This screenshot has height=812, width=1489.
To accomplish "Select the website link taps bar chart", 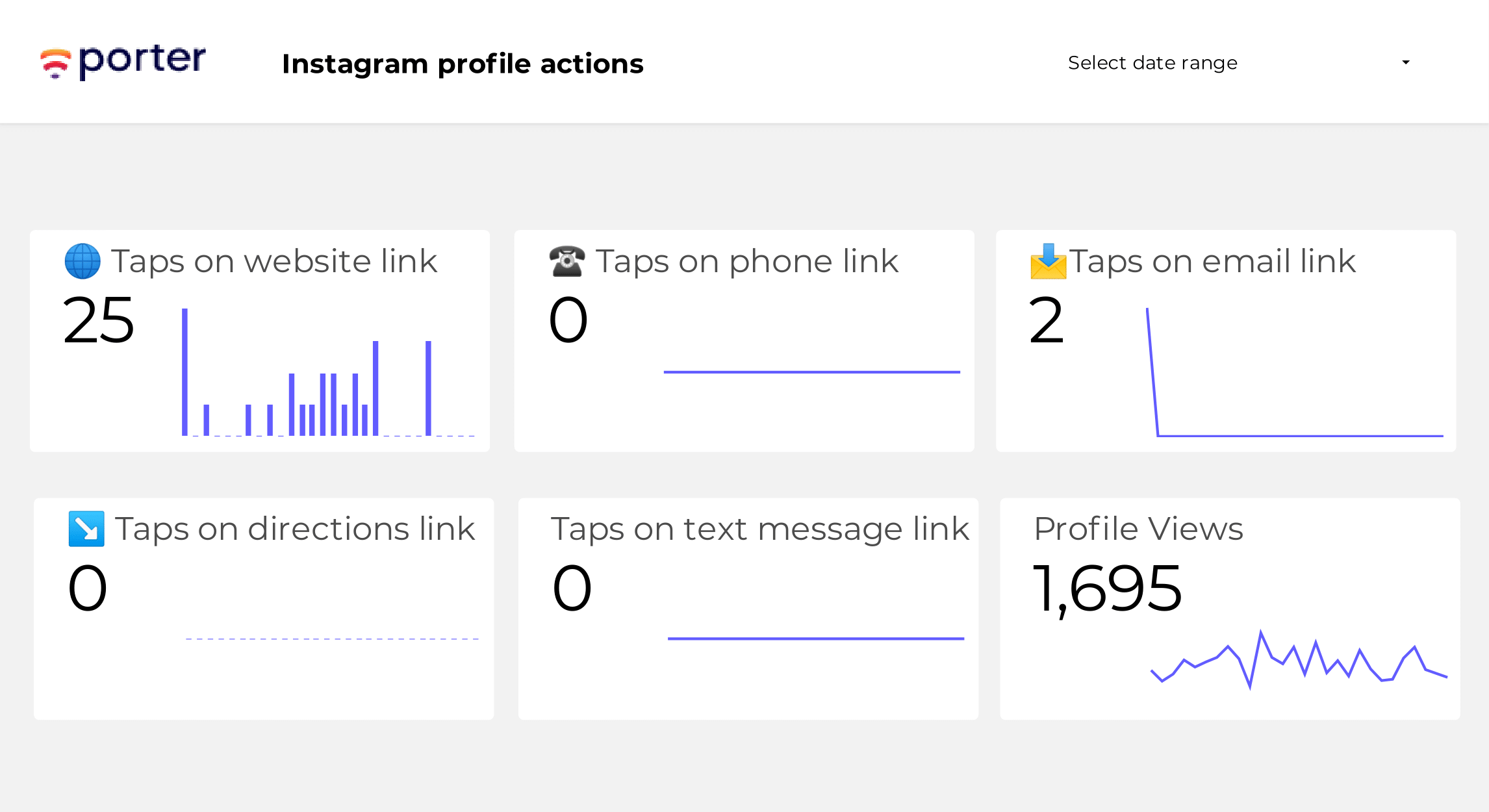I will coord(329,372).
